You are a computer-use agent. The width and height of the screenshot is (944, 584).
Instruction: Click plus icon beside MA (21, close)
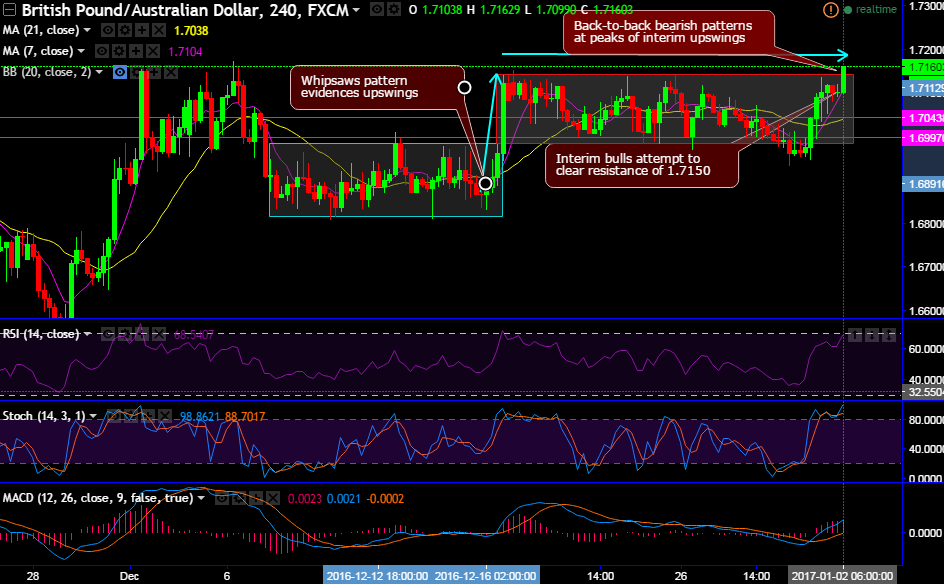(141, 30)
